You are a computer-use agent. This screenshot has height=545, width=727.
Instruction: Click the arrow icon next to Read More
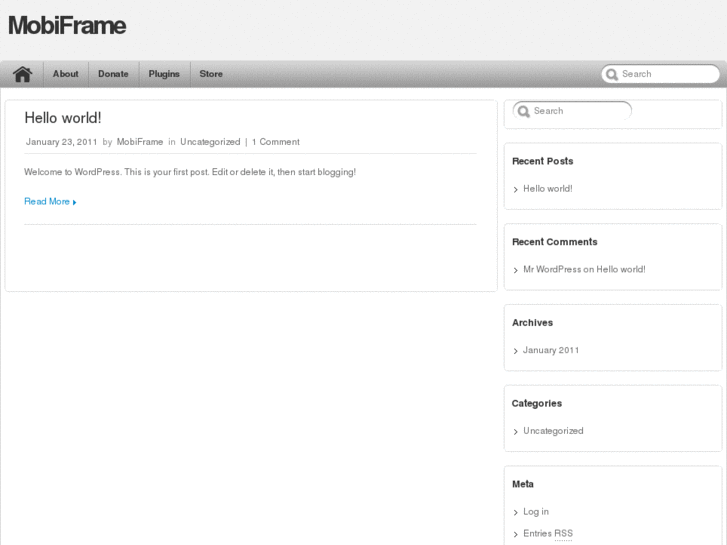74,202
